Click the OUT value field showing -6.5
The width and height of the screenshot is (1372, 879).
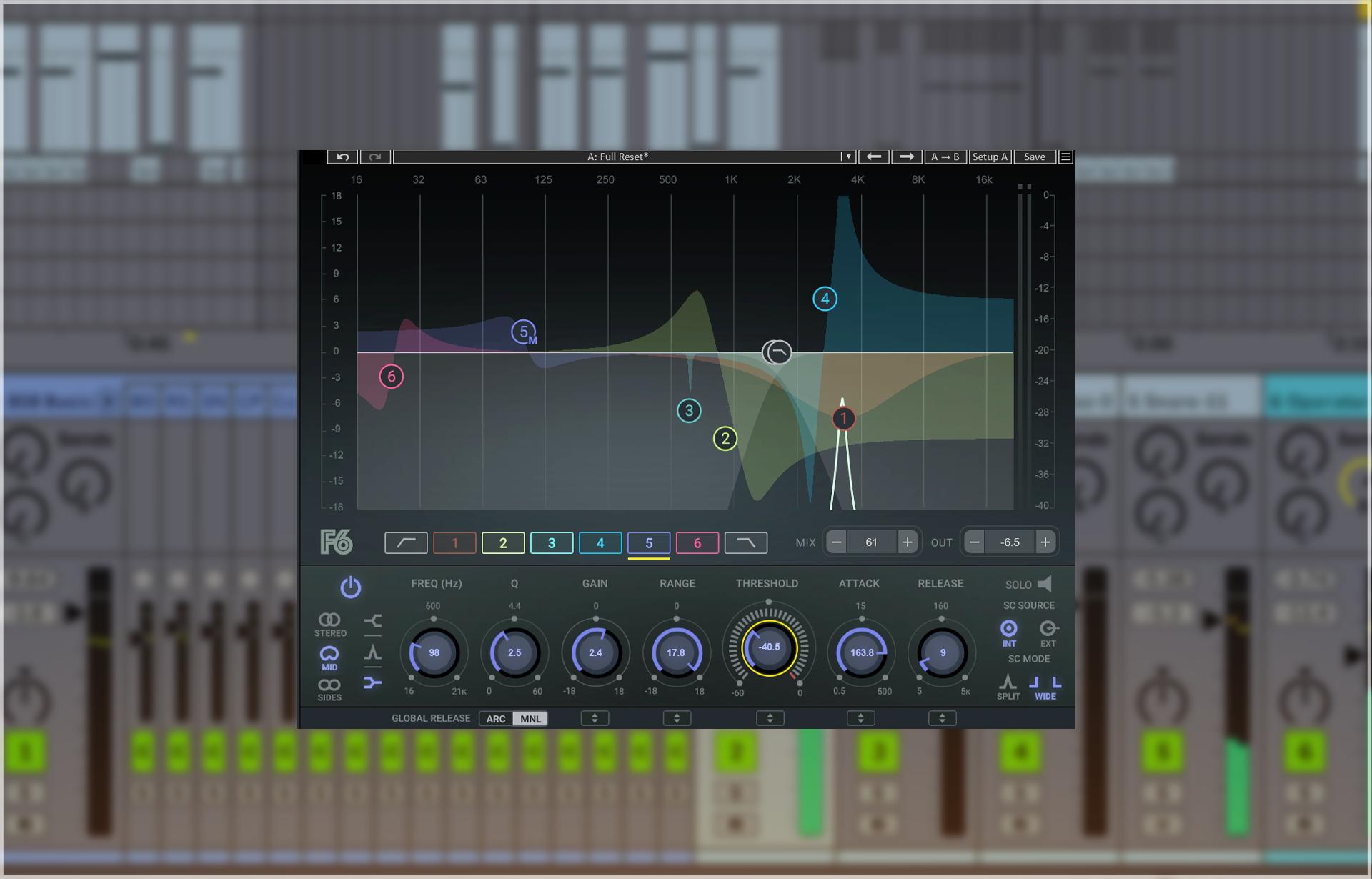1010,542
